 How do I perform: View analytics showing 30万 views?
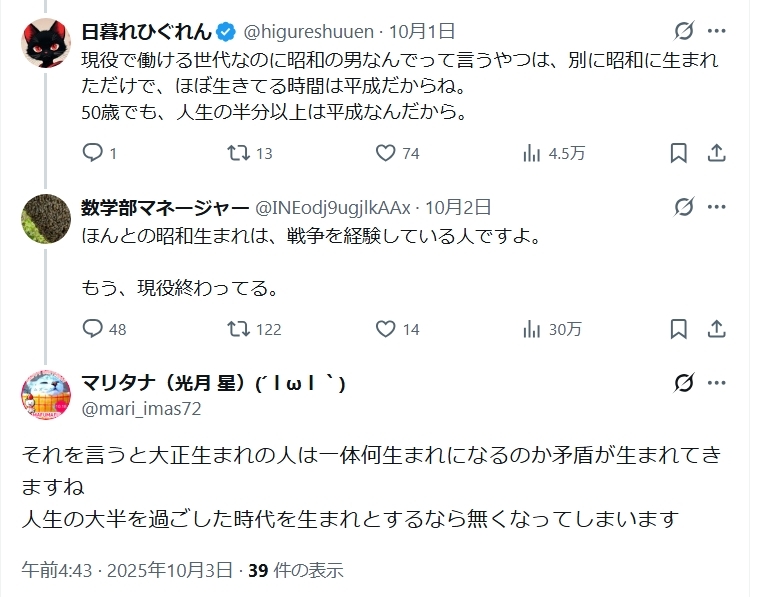click(532, 329)
